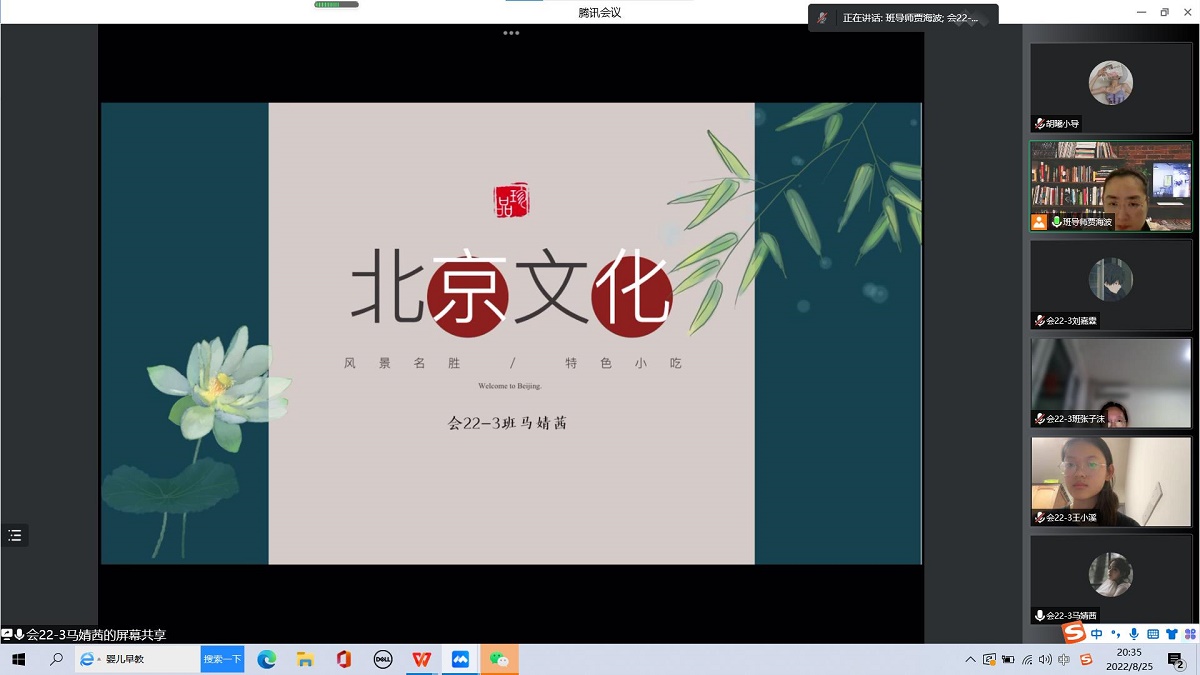Viewport: 1200px width, 675px height.
Task: Click the orange host icon beside 班导师贾海波
Action: click(x=1039, y=222)
